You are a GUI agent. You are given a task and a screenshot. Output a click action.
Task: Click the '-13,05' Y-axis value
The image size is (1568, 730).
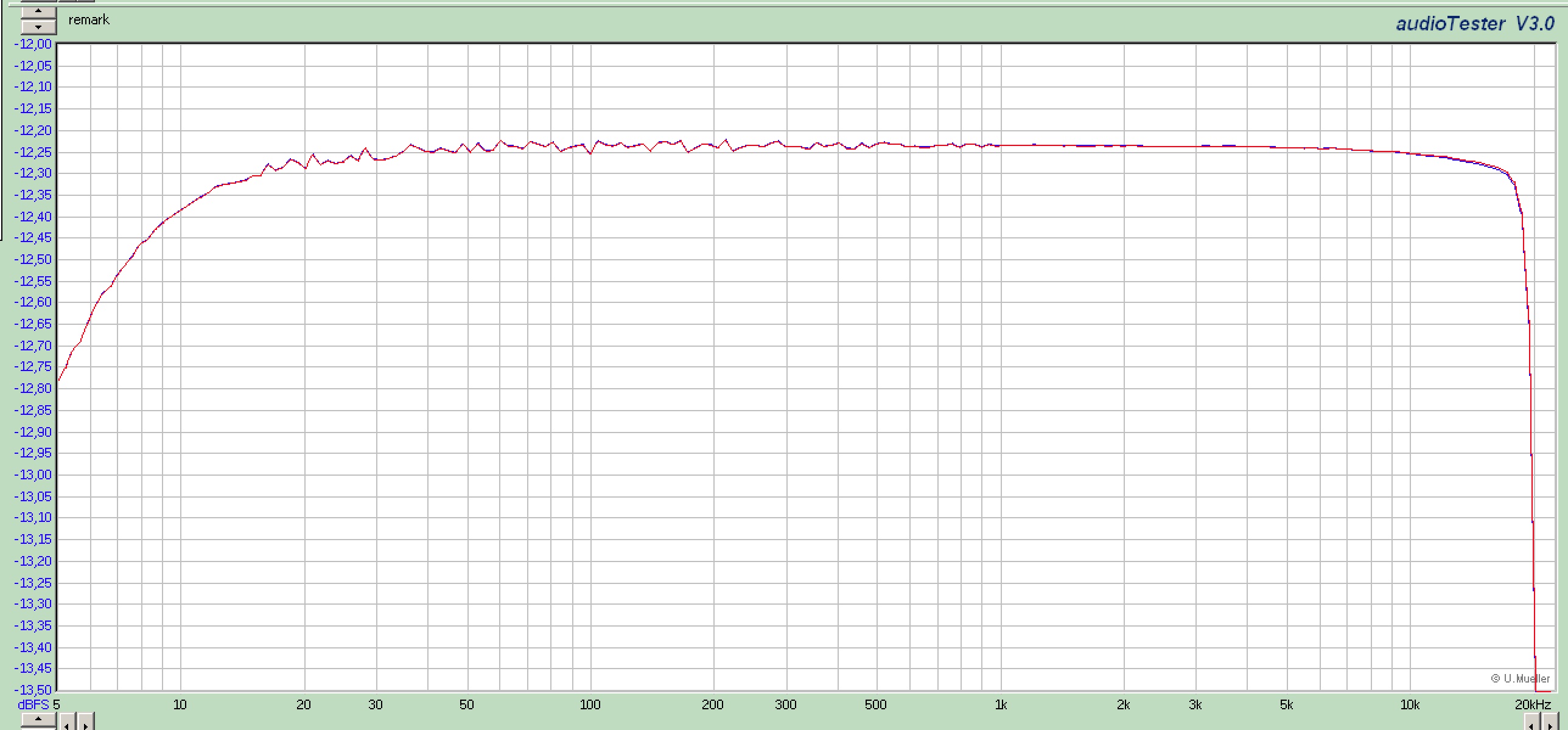[x=33, y=496]
